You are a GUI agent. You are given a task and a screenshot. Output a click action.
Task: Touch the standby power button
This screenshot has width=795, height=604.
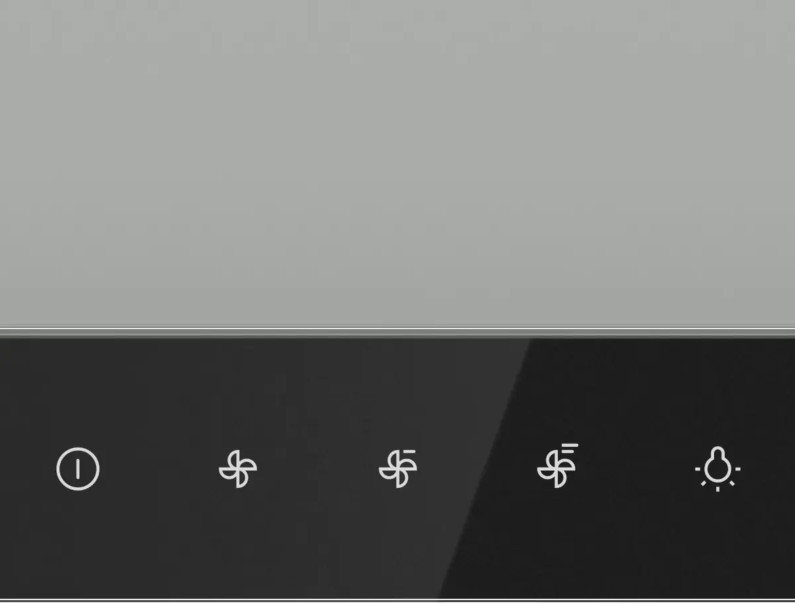78,469
